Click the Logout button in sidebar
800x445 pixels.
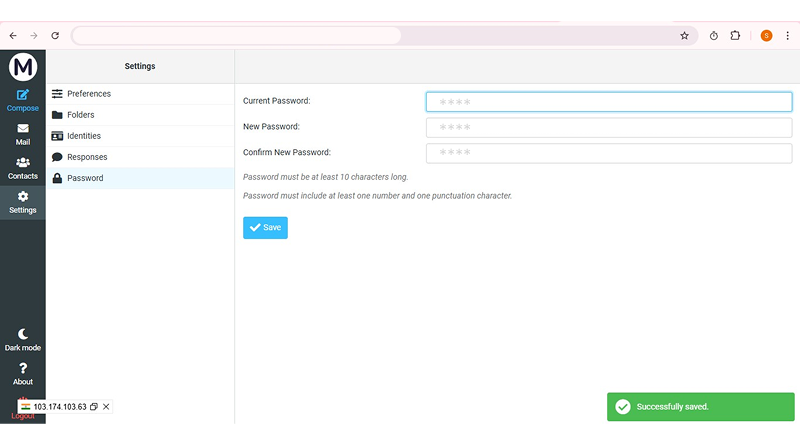pyautogui.click(x=23, y=415)
